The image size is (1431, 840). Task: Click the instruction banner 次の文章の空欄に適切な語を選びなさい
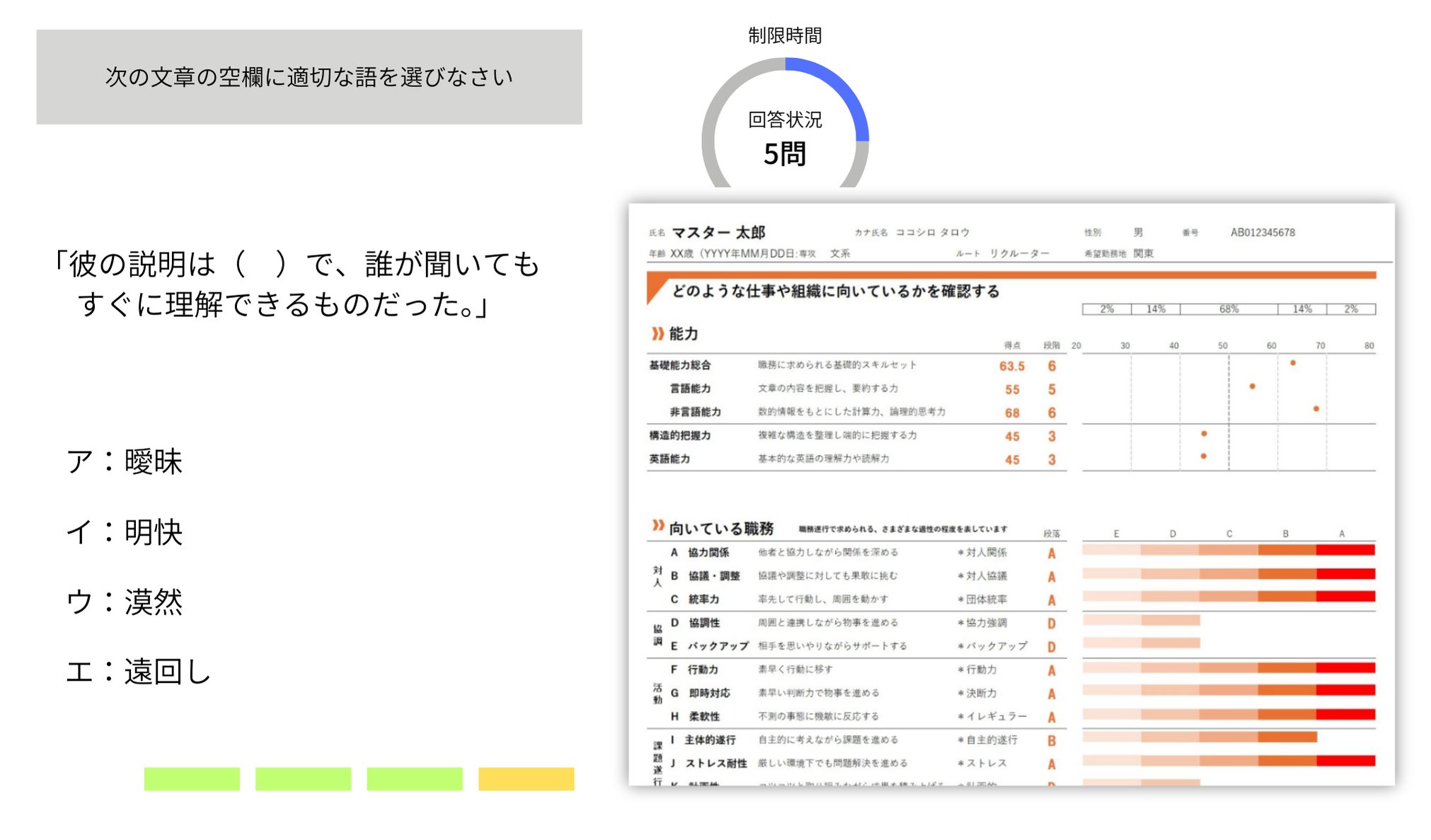[309, 76]
